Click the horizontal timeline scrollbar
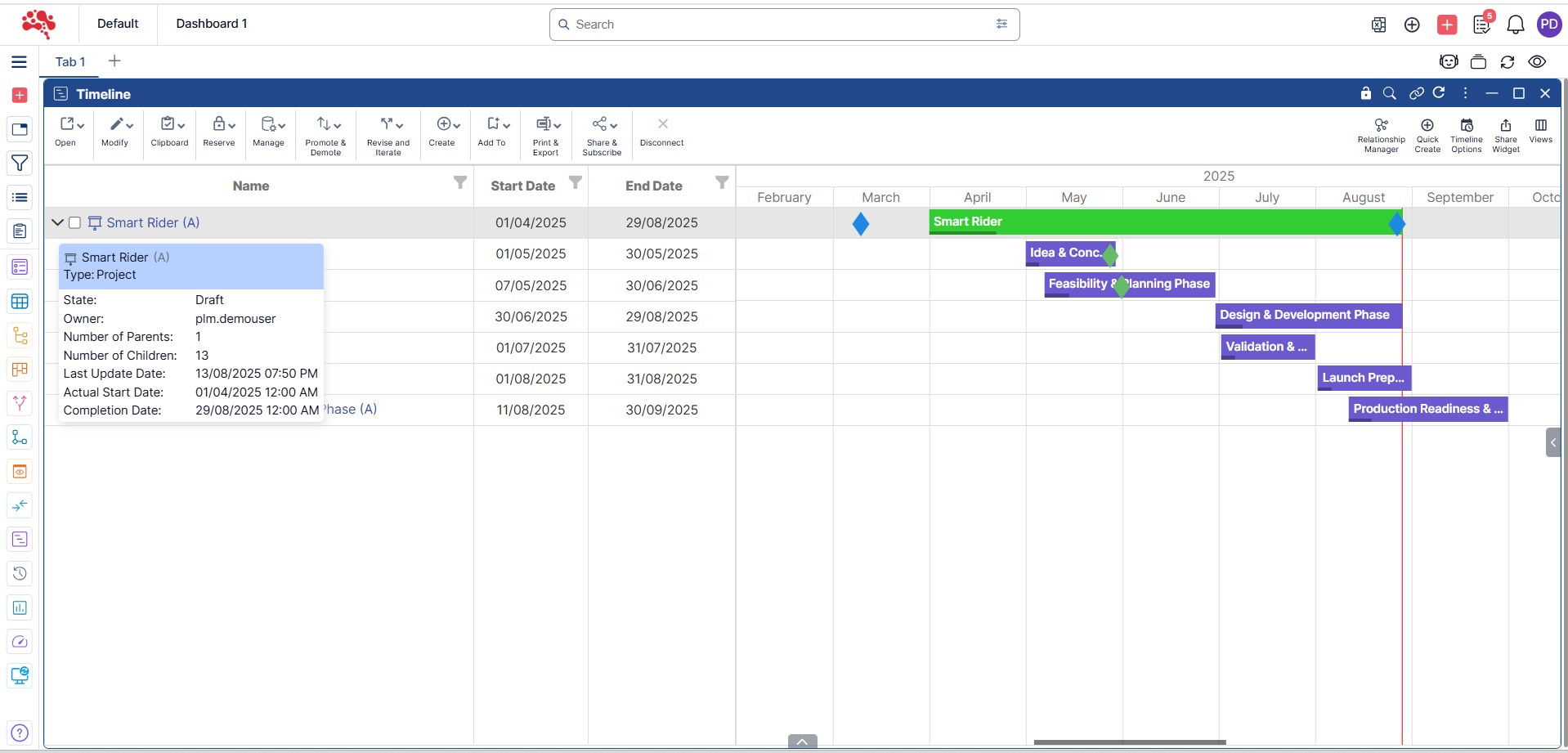 1129,742
